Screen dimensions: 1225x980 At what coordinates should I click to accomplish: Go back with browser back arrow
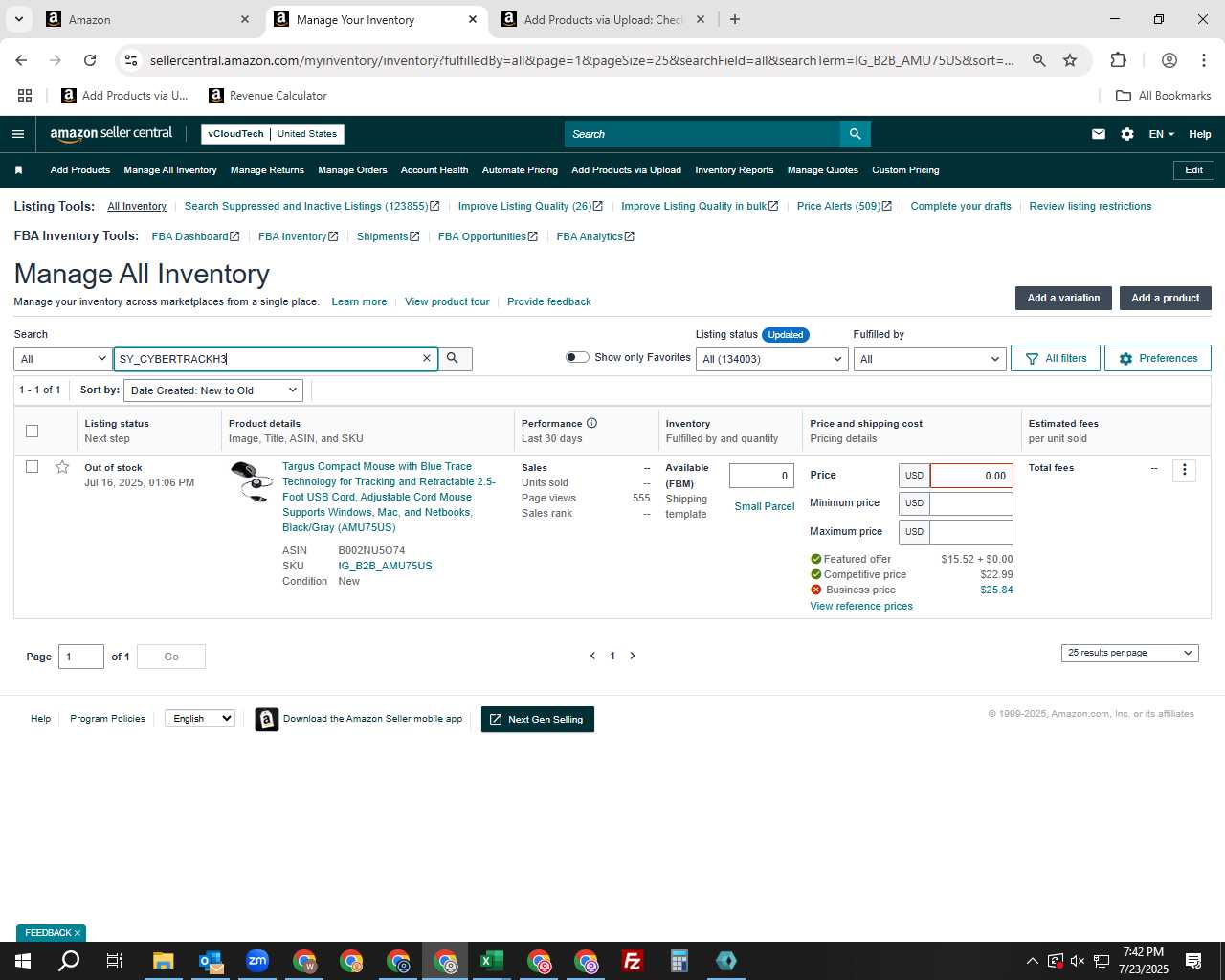(21, 60)
